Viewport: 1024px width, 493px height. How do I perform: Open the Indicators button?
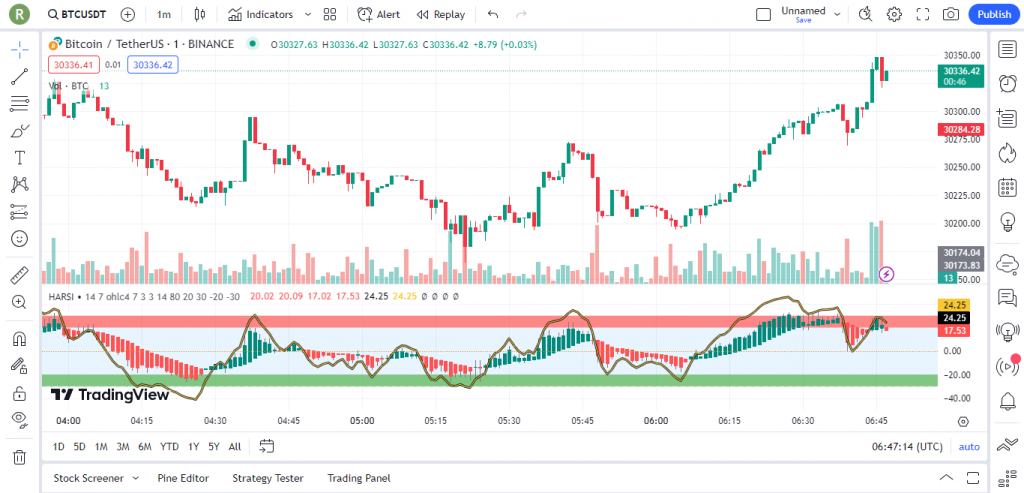(x=260, y=15)
